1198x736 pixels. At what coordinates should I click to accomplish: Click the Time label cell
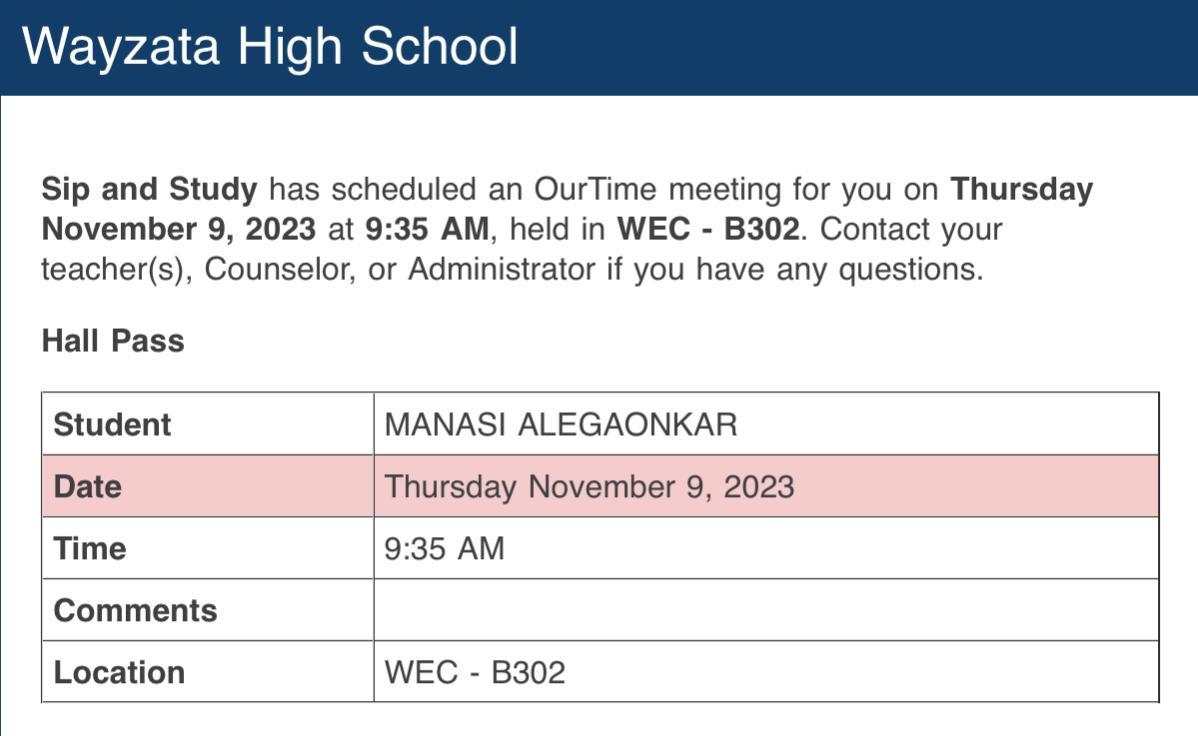tap(90, 548)
